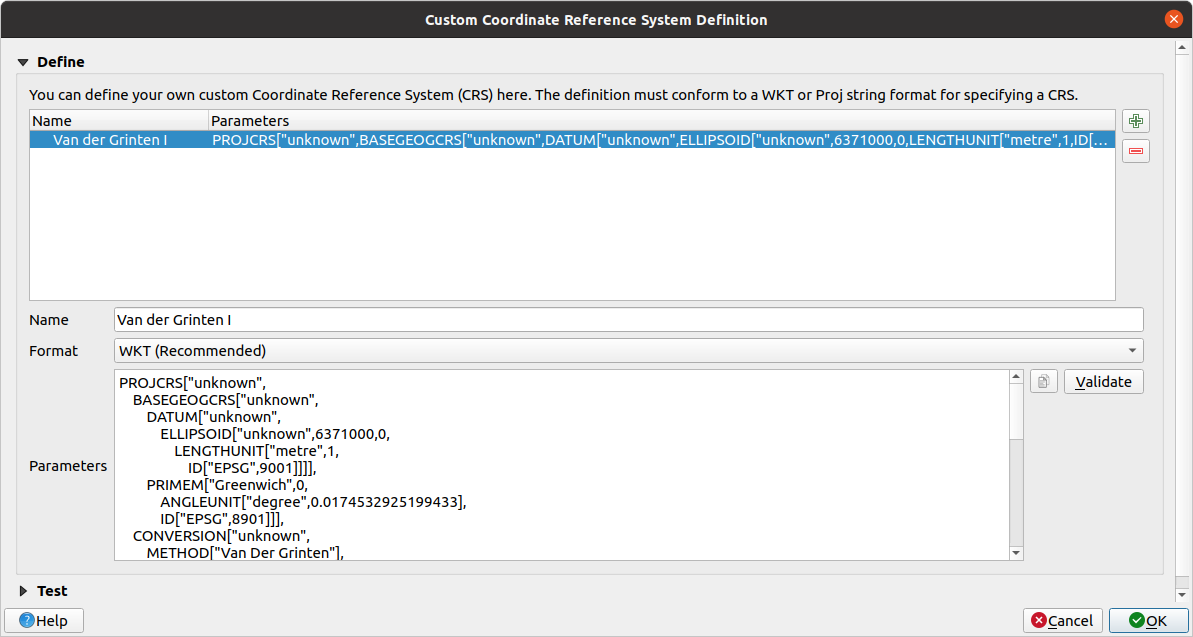The width and height of the screenshot is (1193, 637).
Task: Copy CRS parameters via the clipboard icon
Action: click(x=1043, y=381)
